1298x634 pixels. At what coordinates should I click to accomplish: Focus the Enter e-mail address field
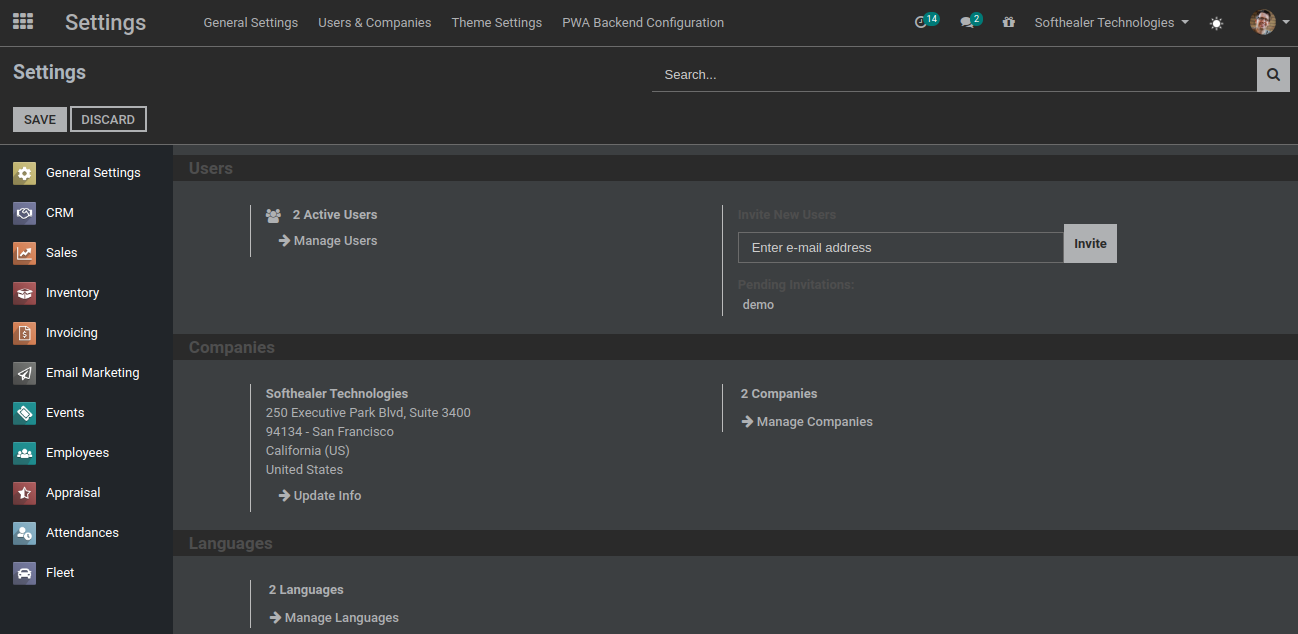[901, 247]
